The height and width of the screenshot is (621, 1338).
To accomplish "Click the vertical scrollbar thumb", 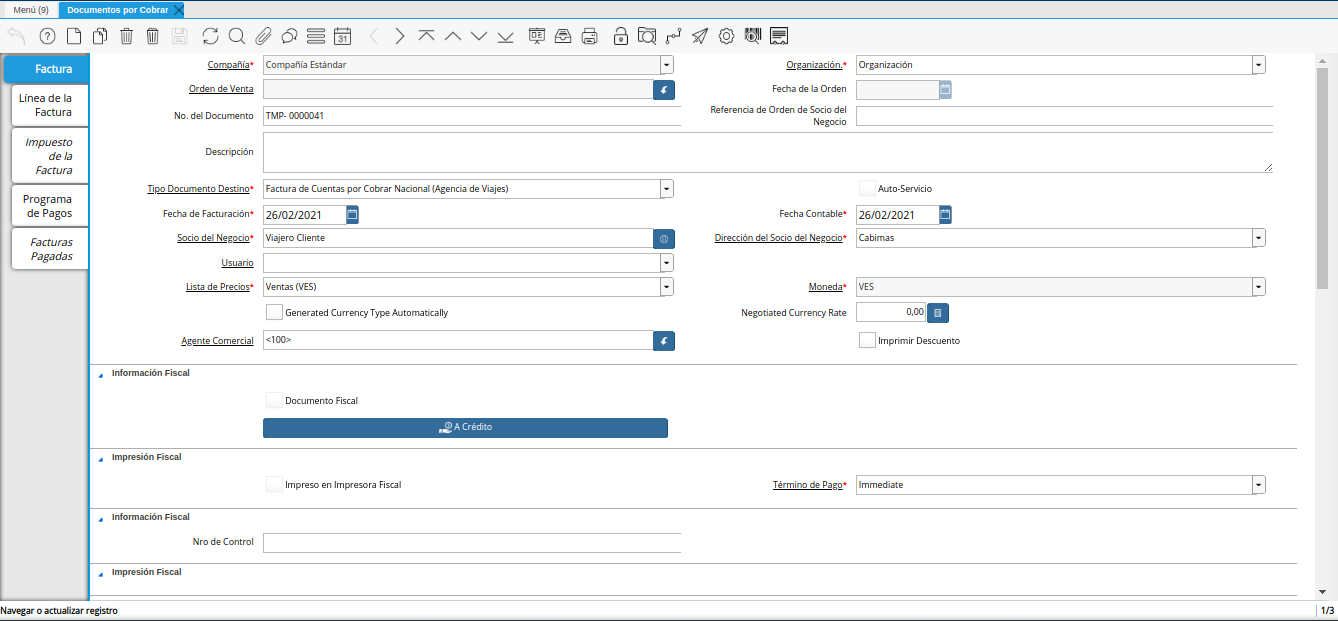I will [1322, 180].
